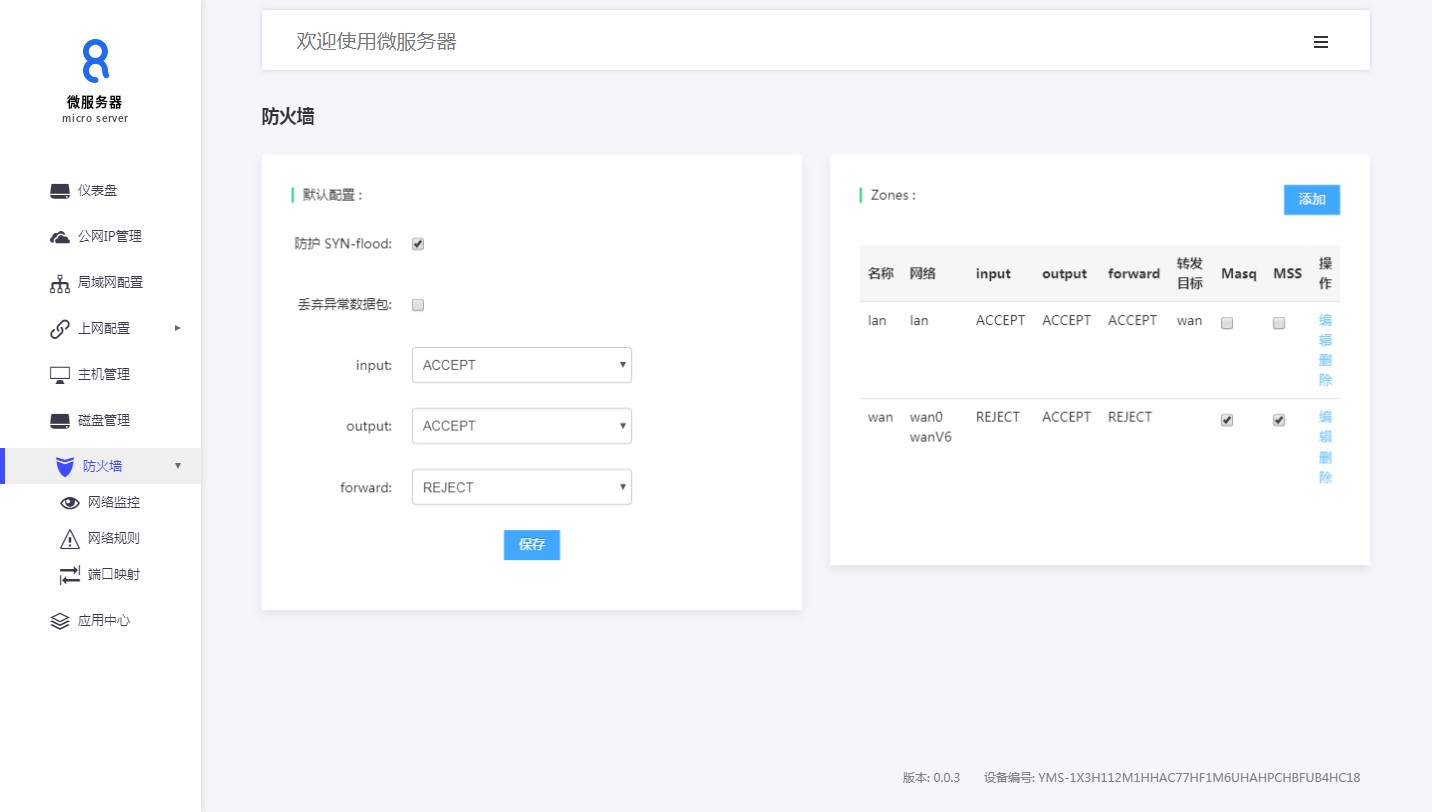
Task: Uncheck the 防护 SYN-flood checkbox
Action: pyautogui.click(x=418, y=244)
